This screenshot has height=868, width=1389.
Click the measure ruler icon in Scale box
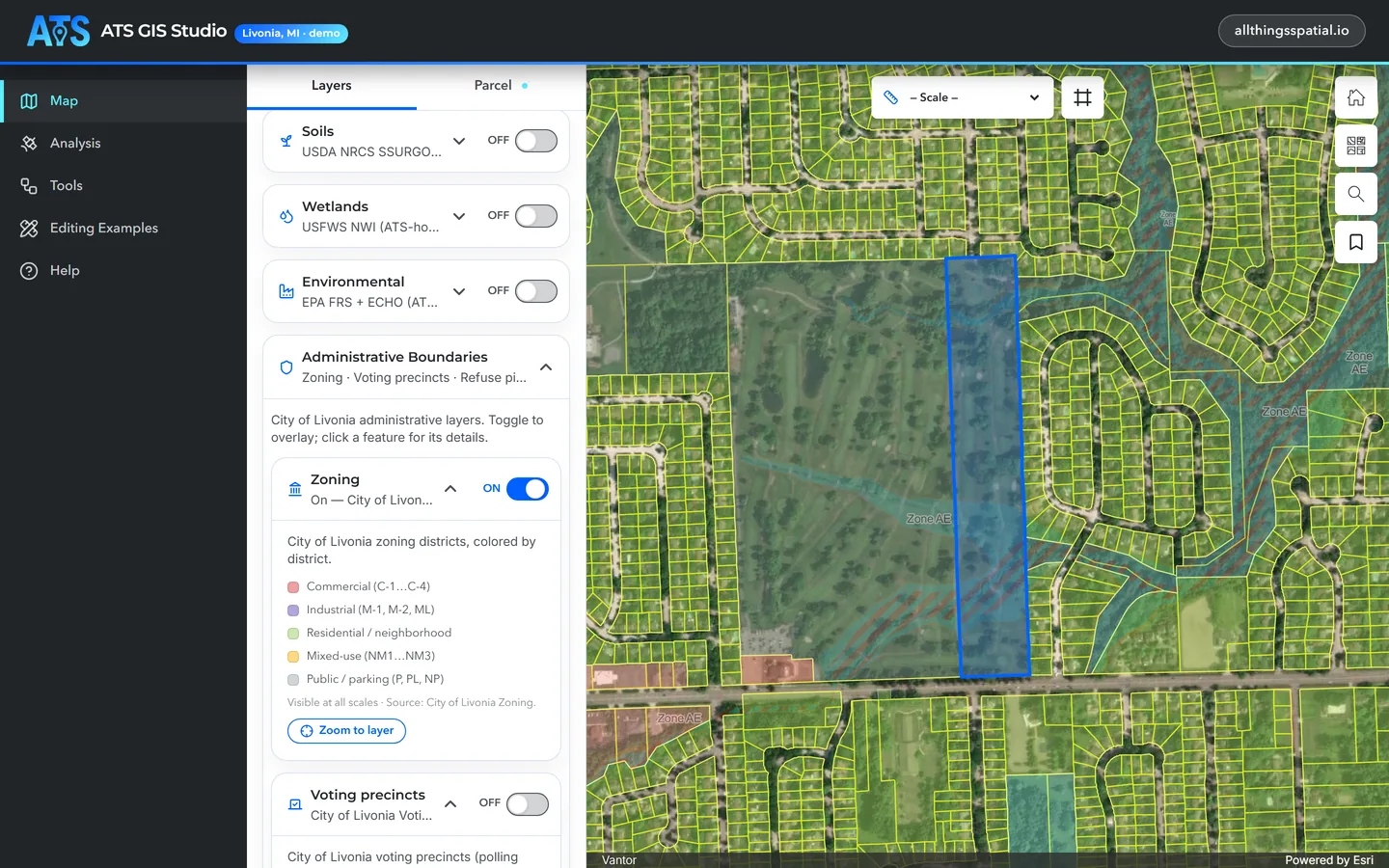click(891, 97)
